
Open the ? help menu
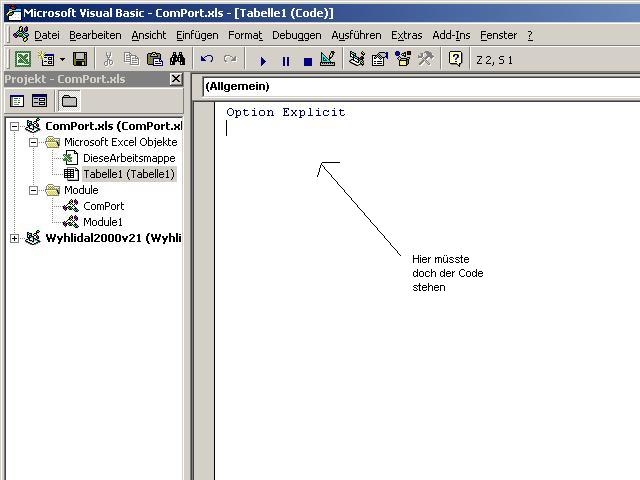(530, 36)
